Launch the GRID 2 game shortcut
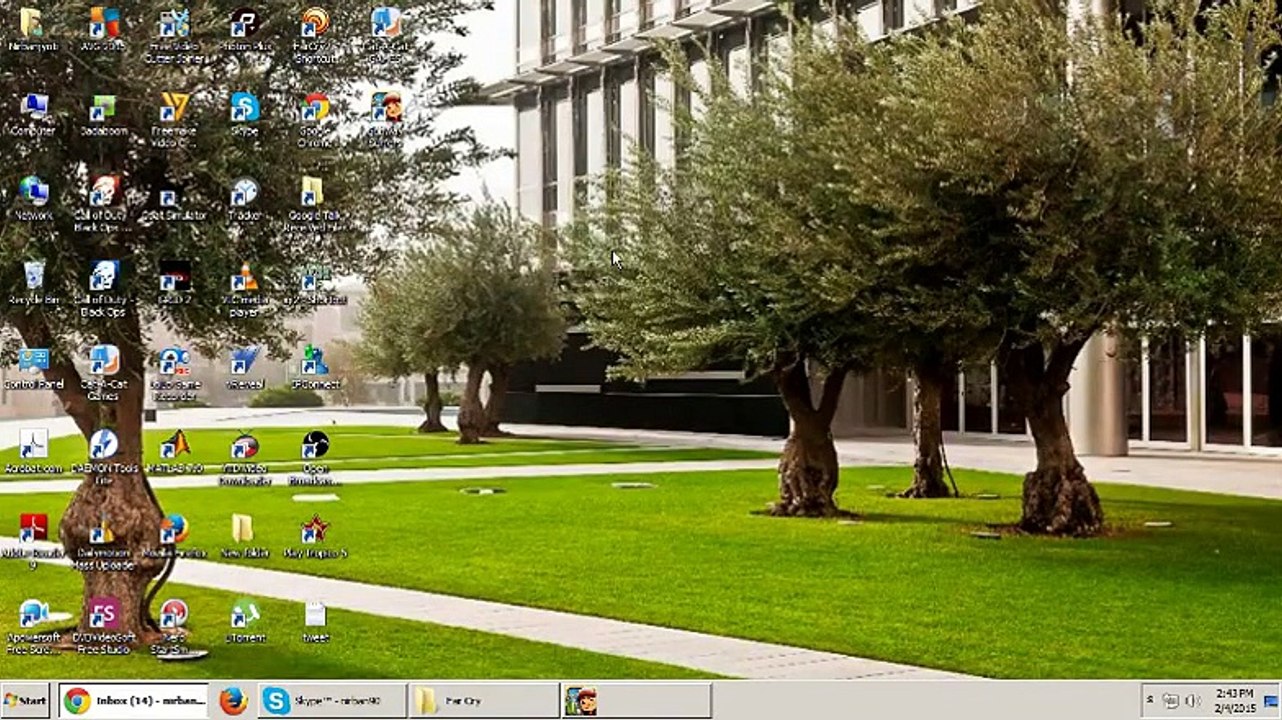 [x=174, y=283]
